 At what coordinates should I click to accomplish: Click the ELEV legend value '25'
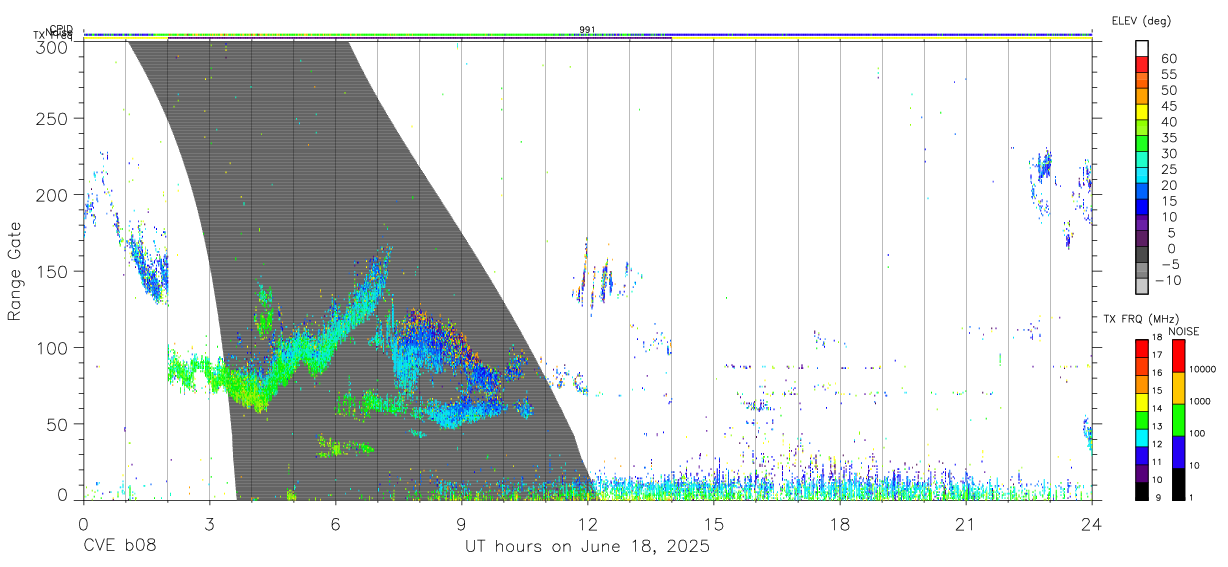click(x=1168, y=170)
